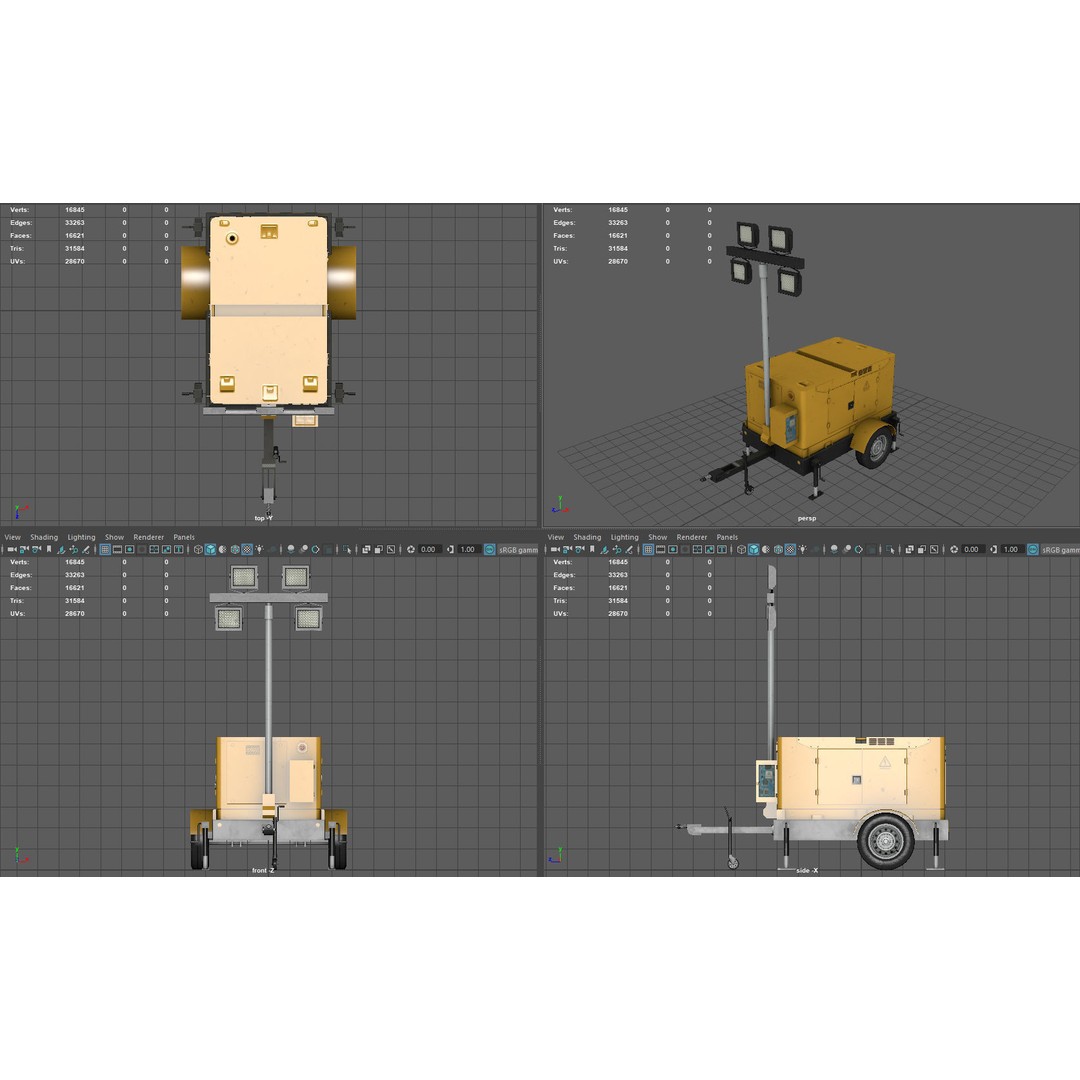Toggle Grid display in side panel toolbar

(649, 549)
